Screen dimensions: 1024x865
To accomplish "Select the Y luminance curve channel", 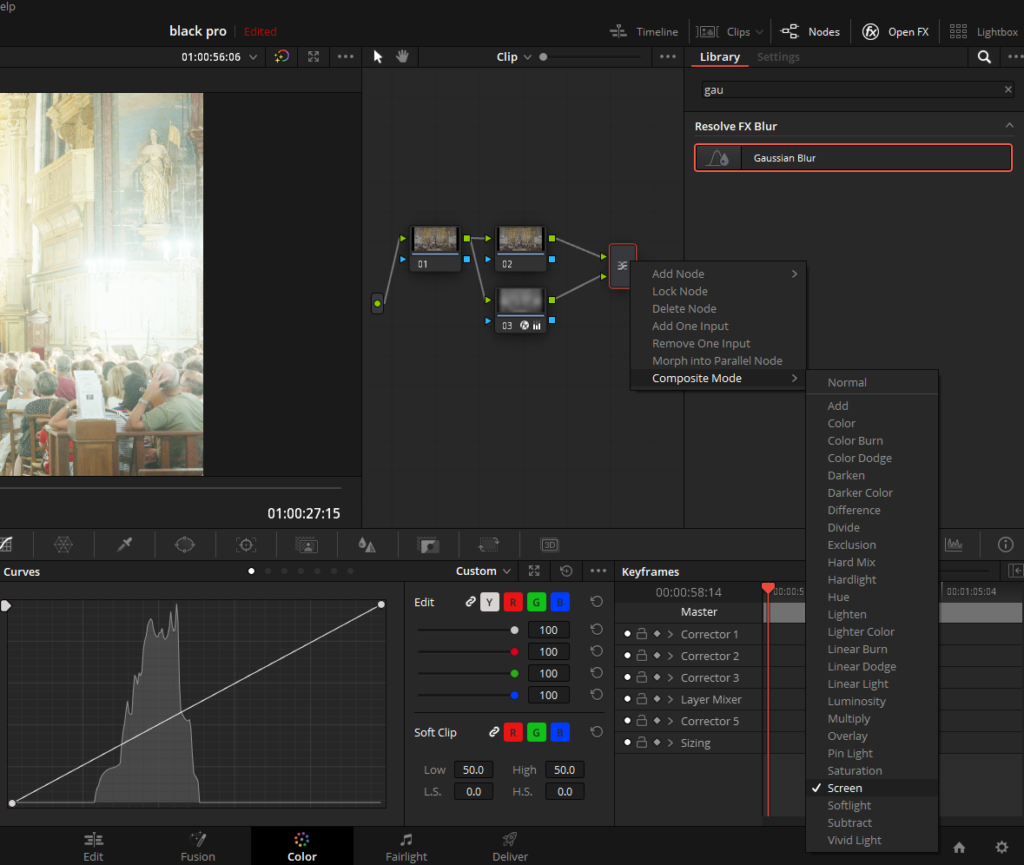I will coord(489,602).
